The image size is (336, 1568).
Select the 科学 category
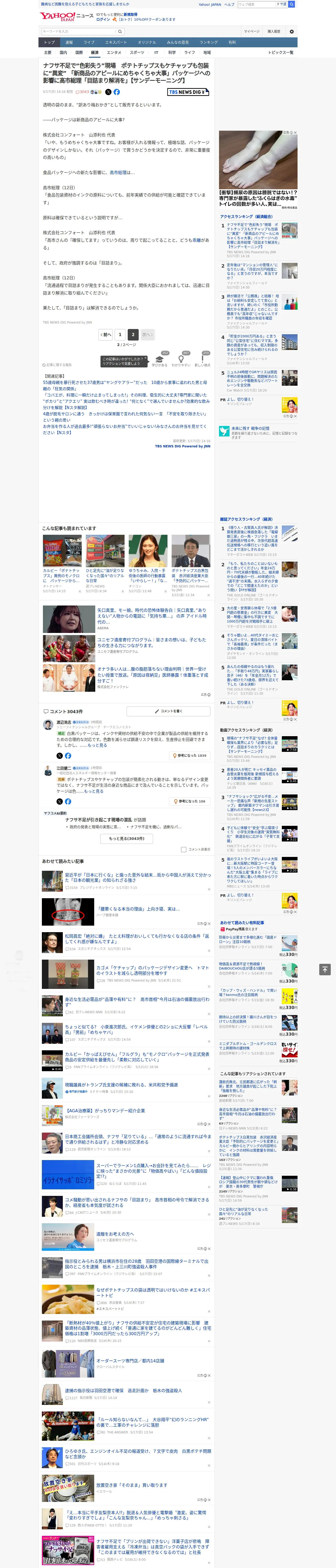pyautogui.click(x=172, y=52)
